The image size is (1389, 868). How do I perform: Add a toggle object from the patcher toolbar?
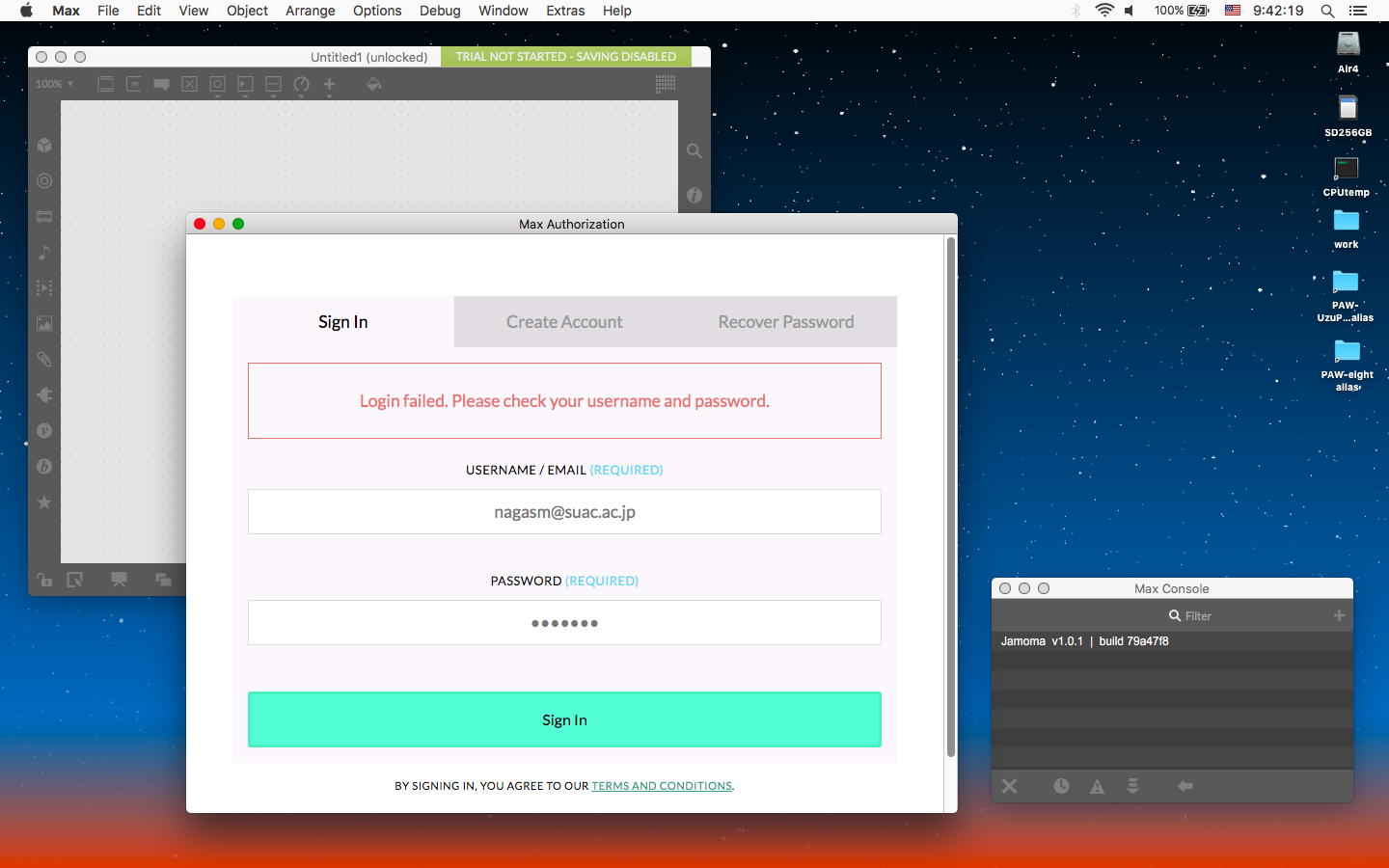point(190,85)
